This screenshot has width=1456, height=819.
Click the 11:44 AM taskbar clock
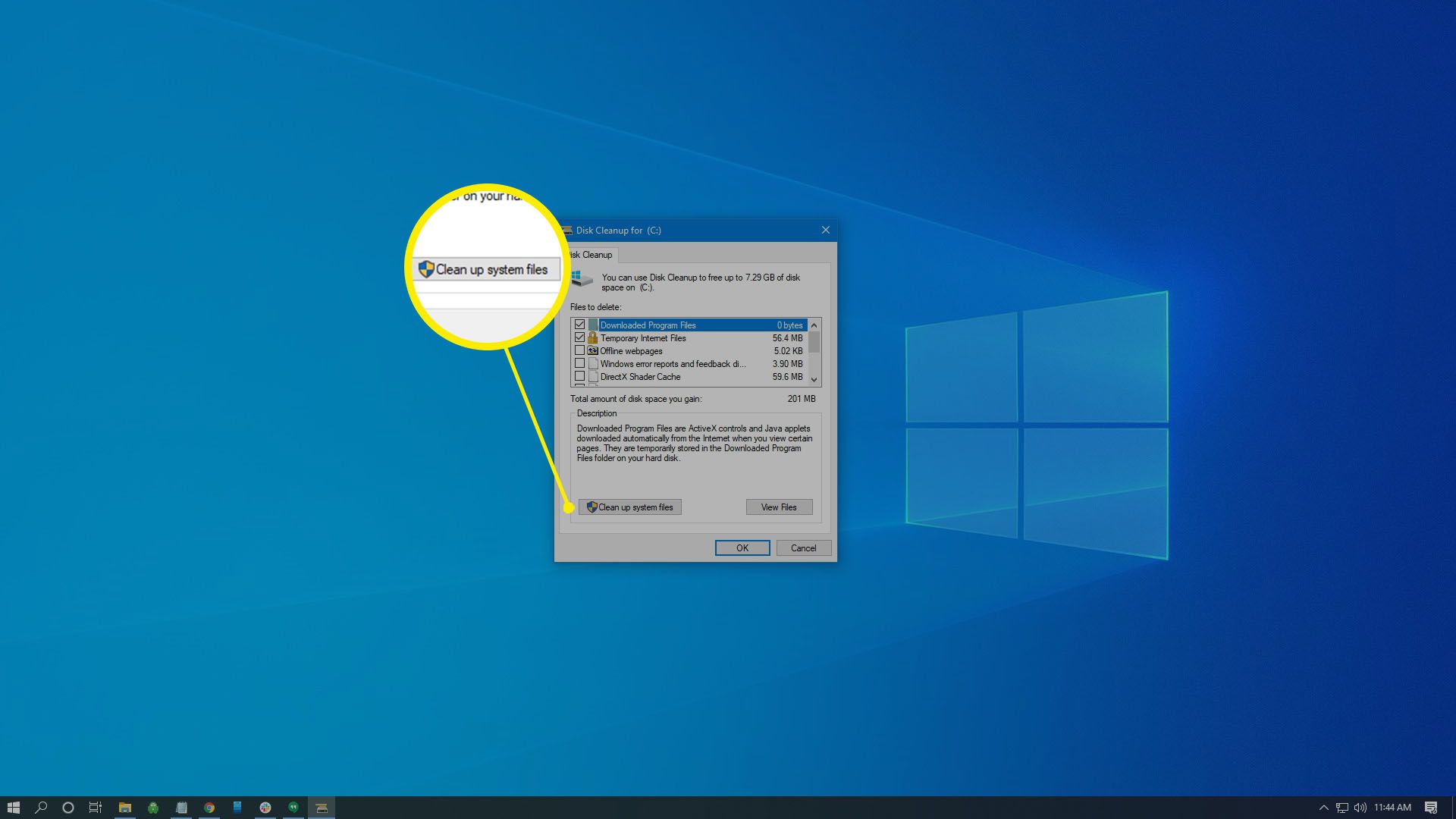[x=1392, y=808]
